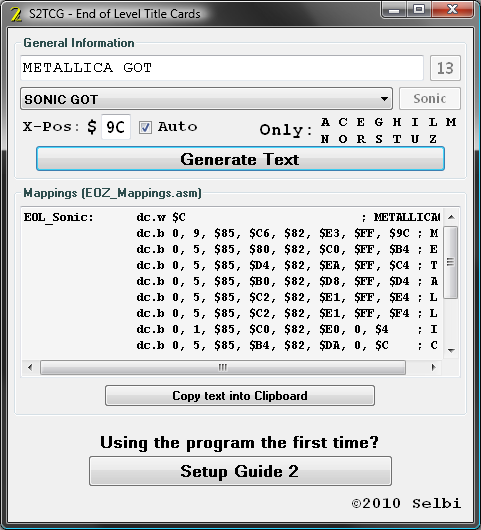Image resolution: width=481 pixels, height=530 pixels.
Task: Toggle the Auto checkbox
Action: point(145,127)
